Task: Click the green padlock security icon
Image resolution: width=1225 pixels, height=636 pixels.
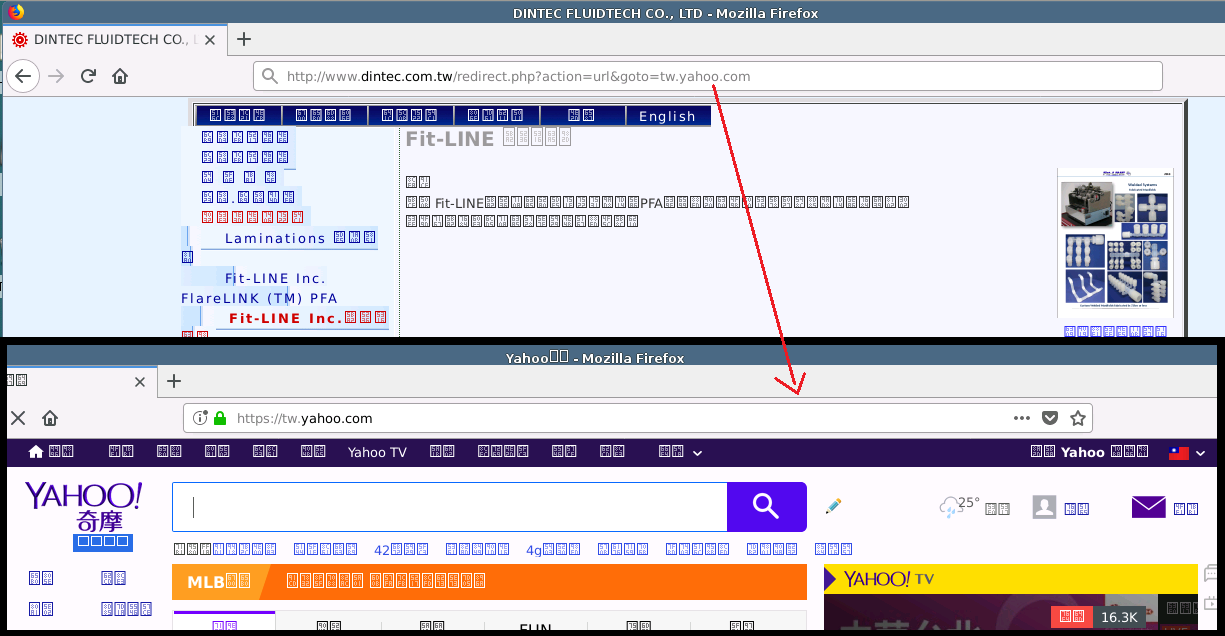Action: point(220,418)
